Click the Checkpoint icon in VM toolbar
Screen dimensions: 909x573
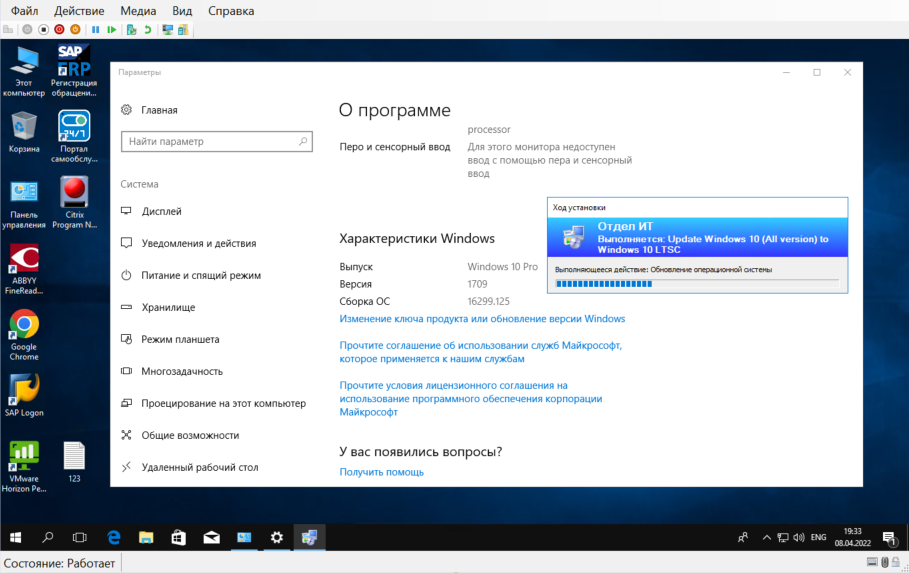(132, 29)
